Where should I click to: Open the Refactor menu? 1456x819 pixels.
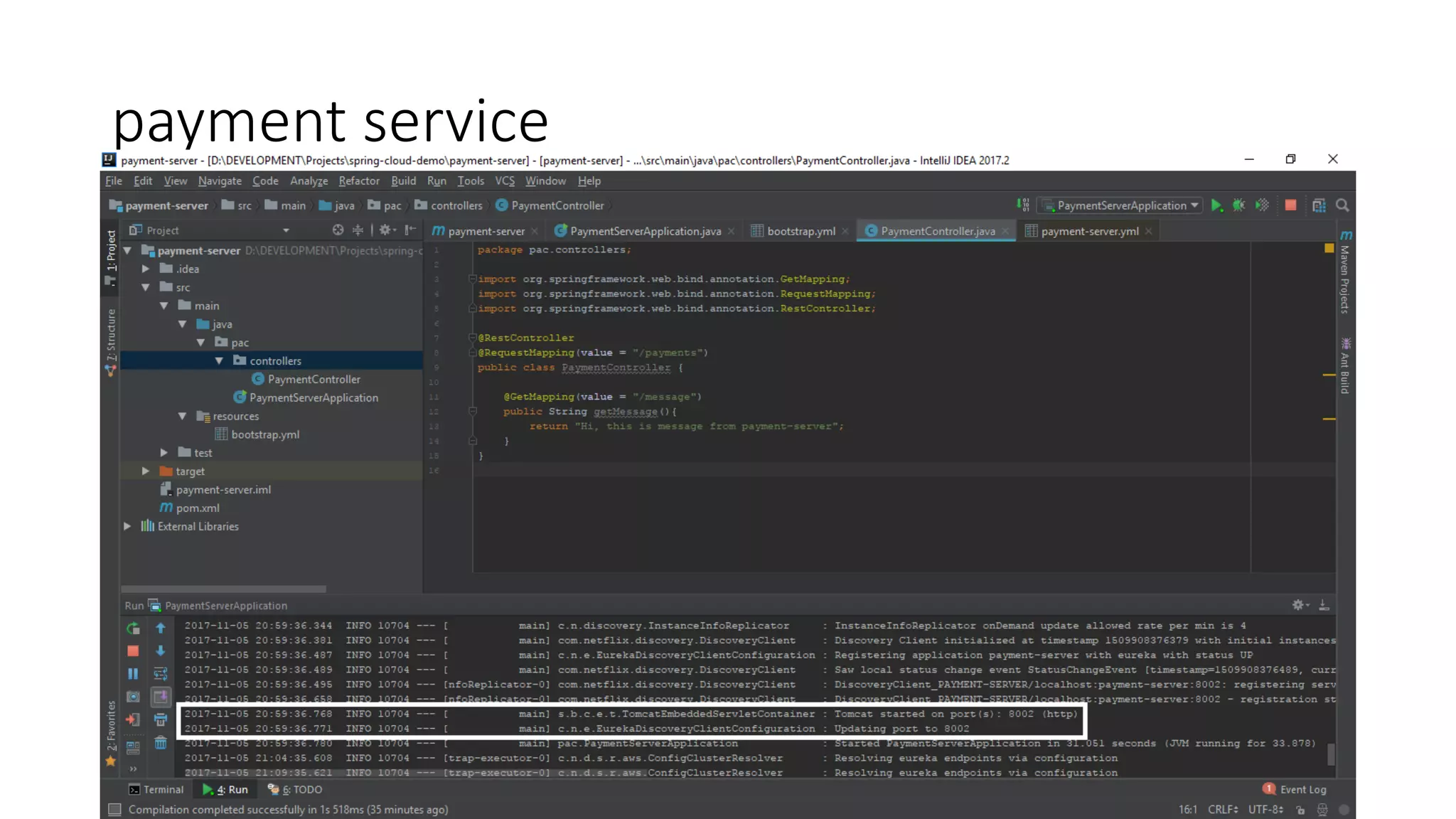(358, 181)
